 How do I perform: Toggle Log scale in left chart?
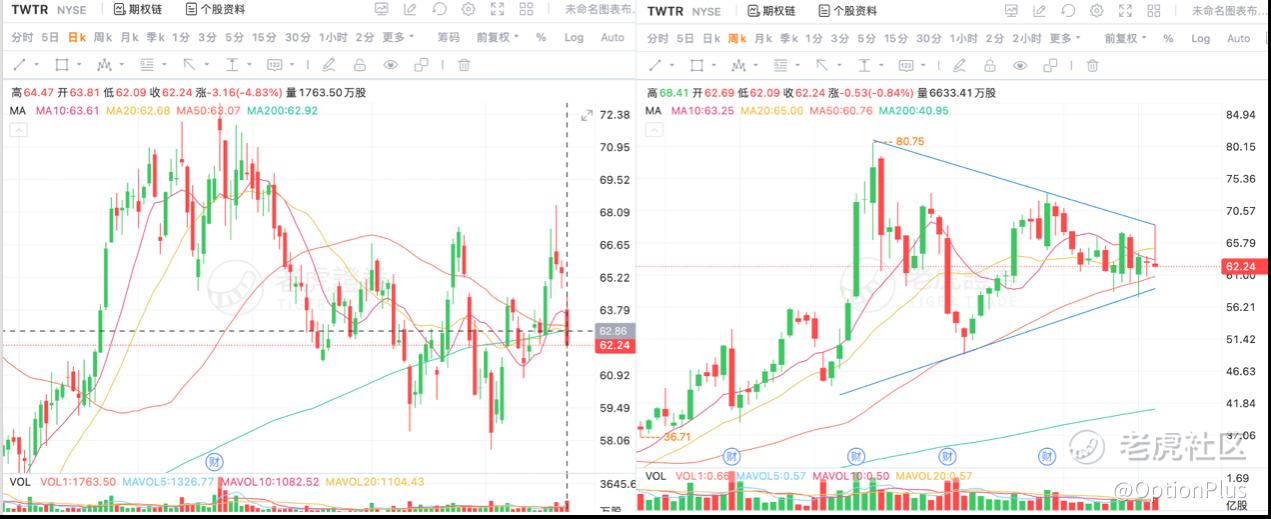pos(574,37)
